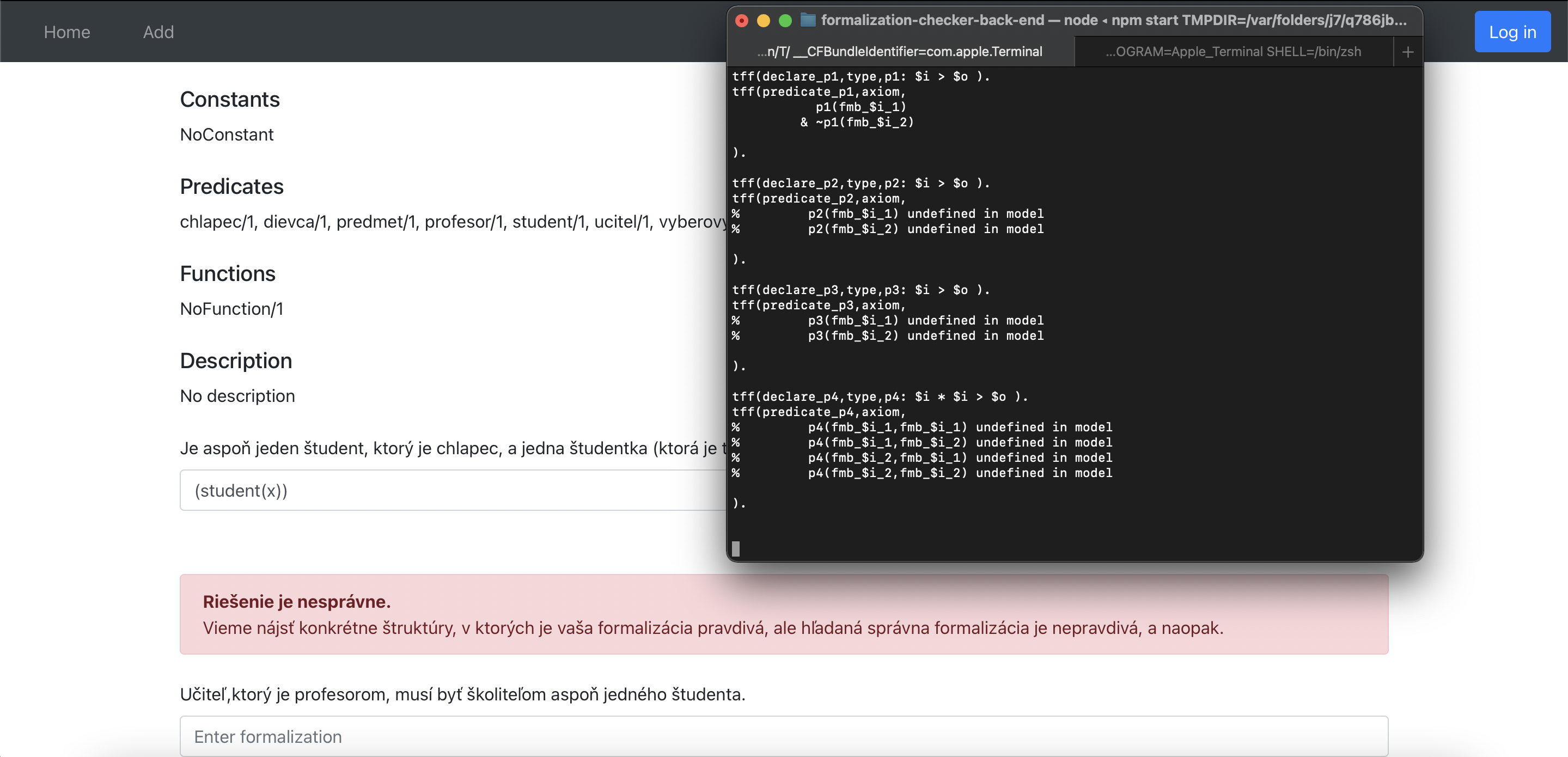Screen dimensions: 1568x757
Task: Click the tff(declare_p4 line in Terminal
Action: (879, 397)
